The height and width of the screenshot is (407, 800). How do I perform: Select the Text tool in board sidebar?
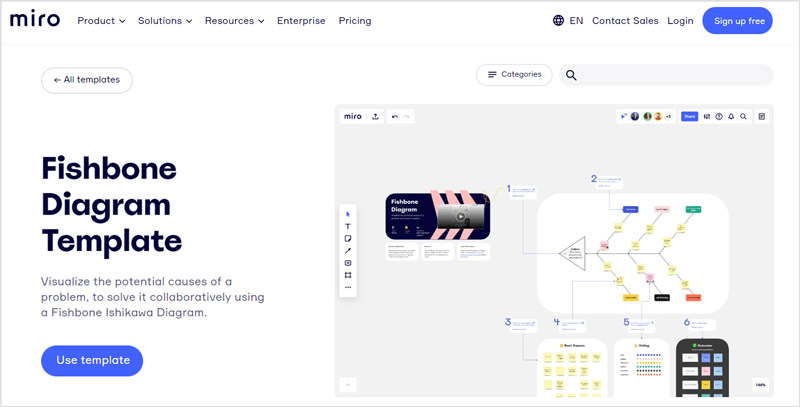point(348,226)
